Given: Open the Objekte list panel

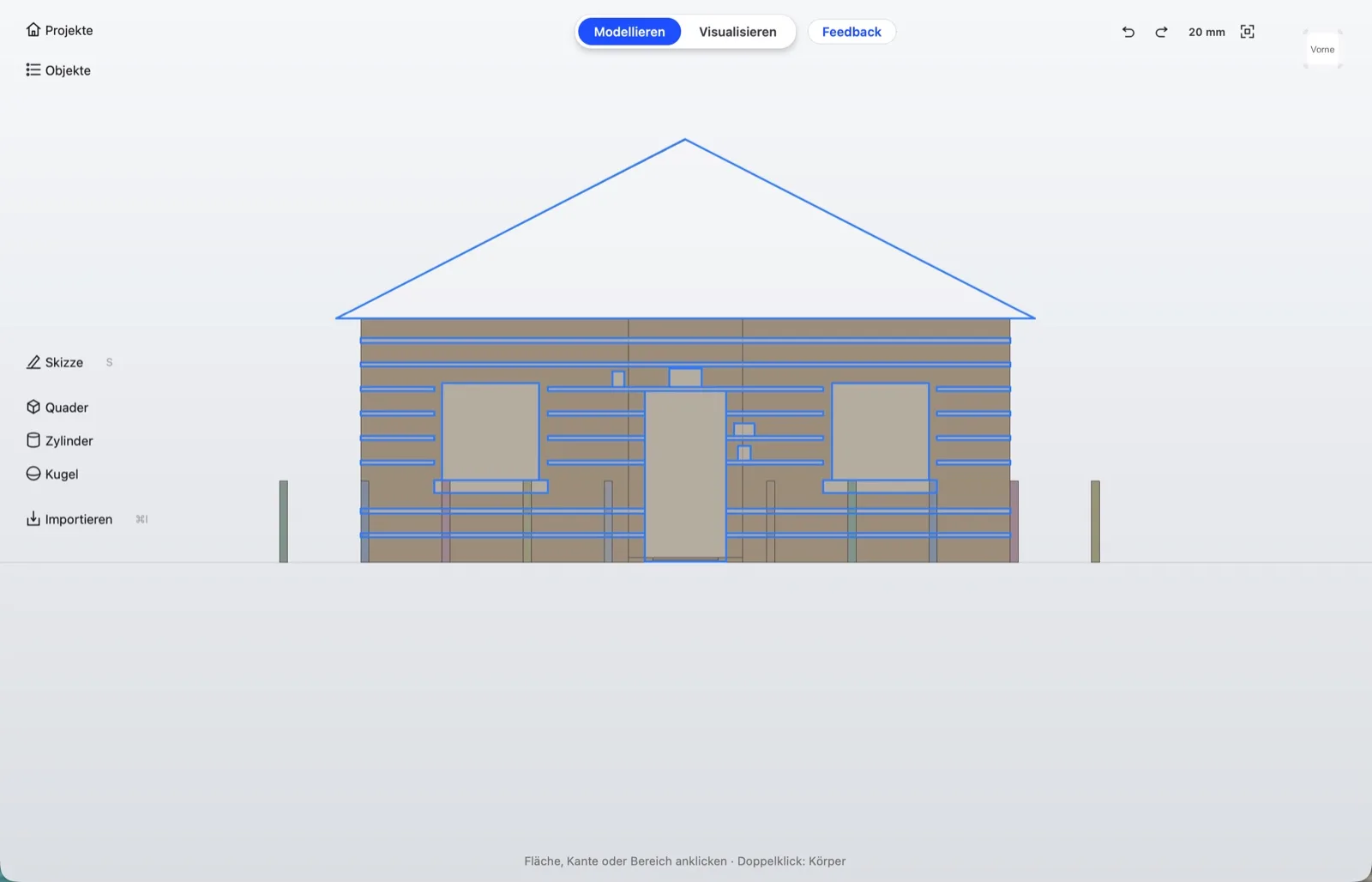Looking at the screenshot, I should (x=58, y=70).
